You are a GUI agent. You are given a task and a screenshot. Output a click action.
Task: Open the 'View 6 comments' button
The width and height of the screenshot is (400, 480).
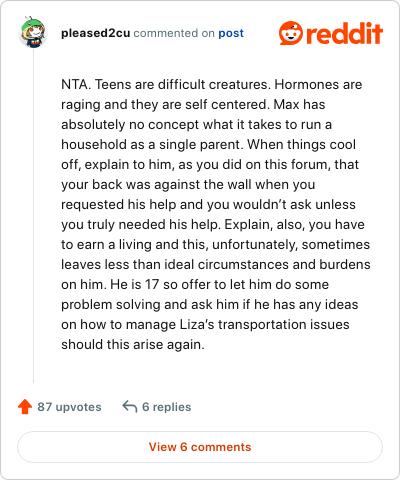tap(200, 447)
